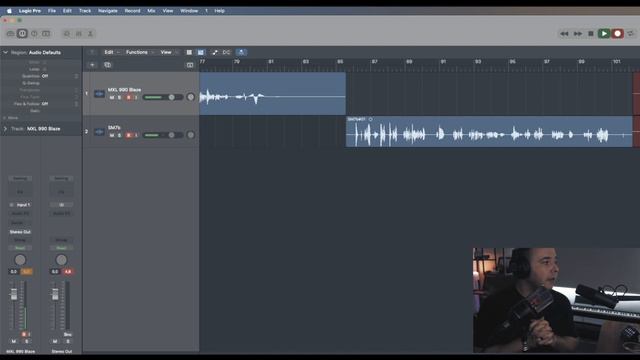Screen dimensions: 640x360
Task: Open the Toolbar button in control bar
Action: pos(46,33)
